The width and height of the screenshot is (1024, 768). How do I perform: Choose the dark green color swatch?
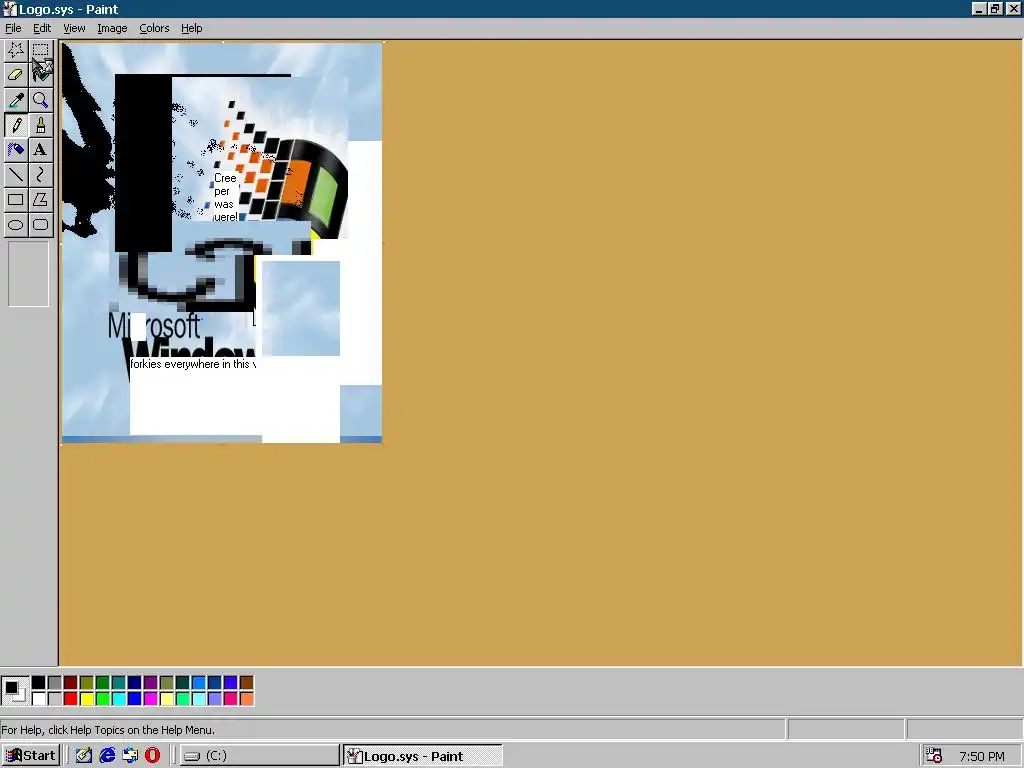point(103,682)
